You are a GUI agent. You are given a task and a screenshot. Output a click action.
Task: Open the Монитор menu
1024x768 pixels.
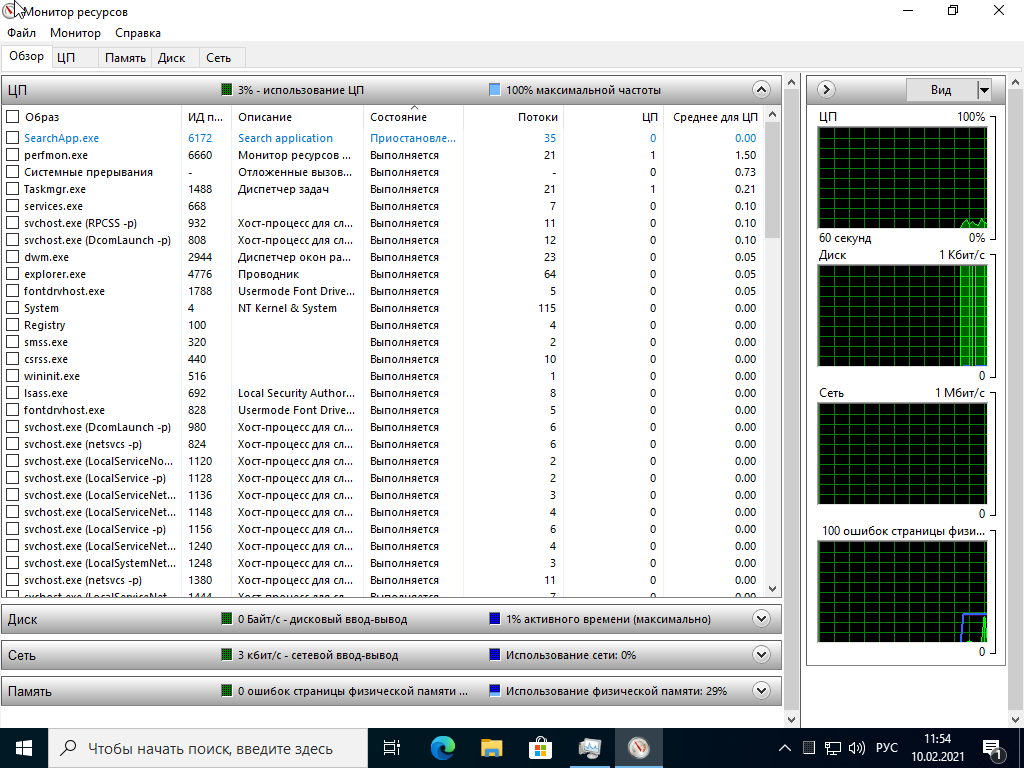(75, 33)
